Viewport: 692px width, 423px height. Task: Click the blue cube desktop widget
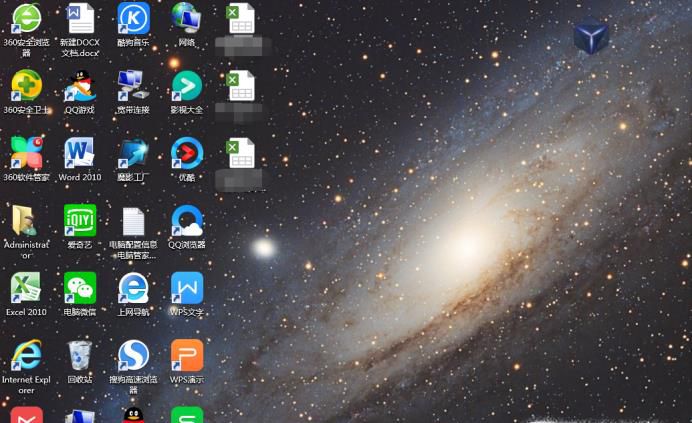[x=591, y=35]
